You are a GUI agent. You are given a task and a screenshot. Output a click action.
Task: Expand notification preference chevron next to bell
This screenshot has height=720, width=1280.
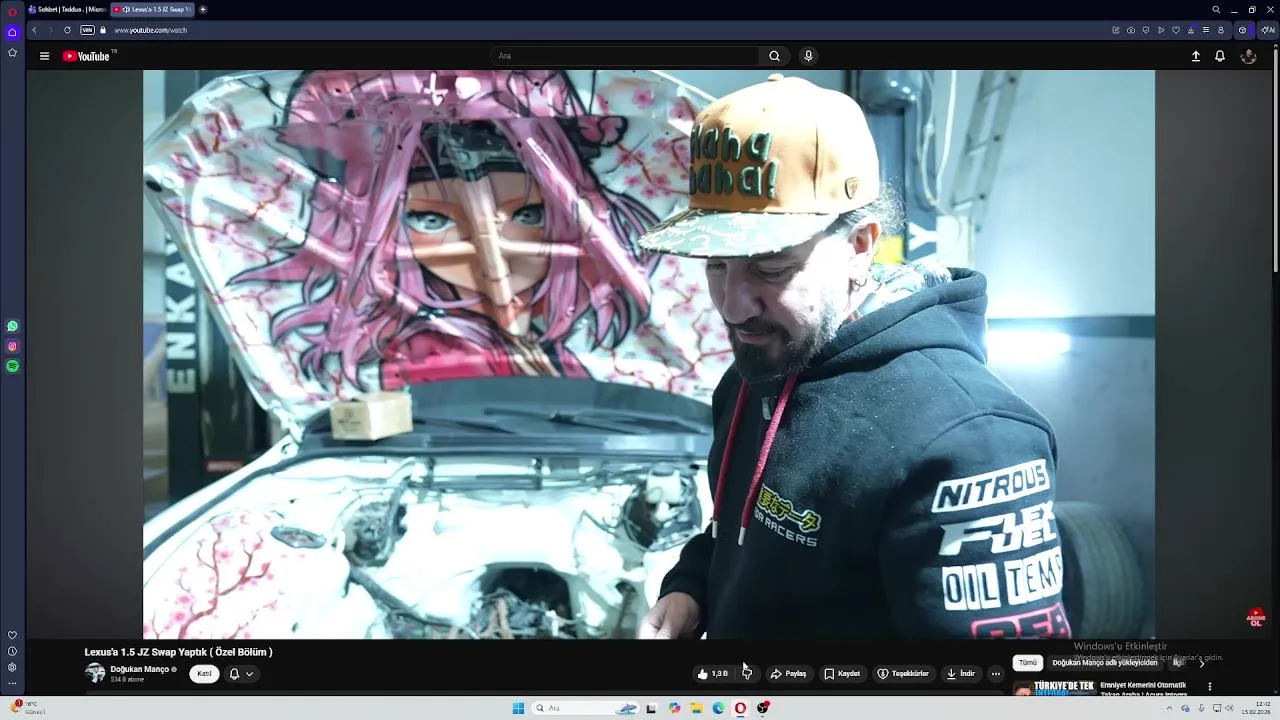point(249,674)
